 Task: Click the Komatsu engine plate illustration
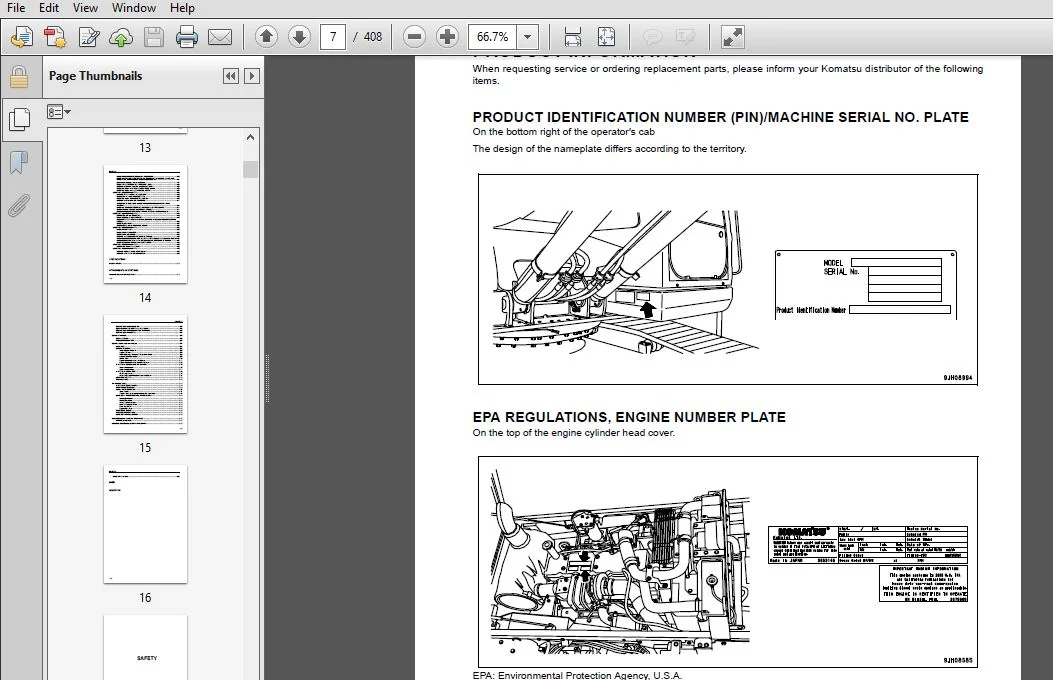pyautogui.click(x=868, y=564)
